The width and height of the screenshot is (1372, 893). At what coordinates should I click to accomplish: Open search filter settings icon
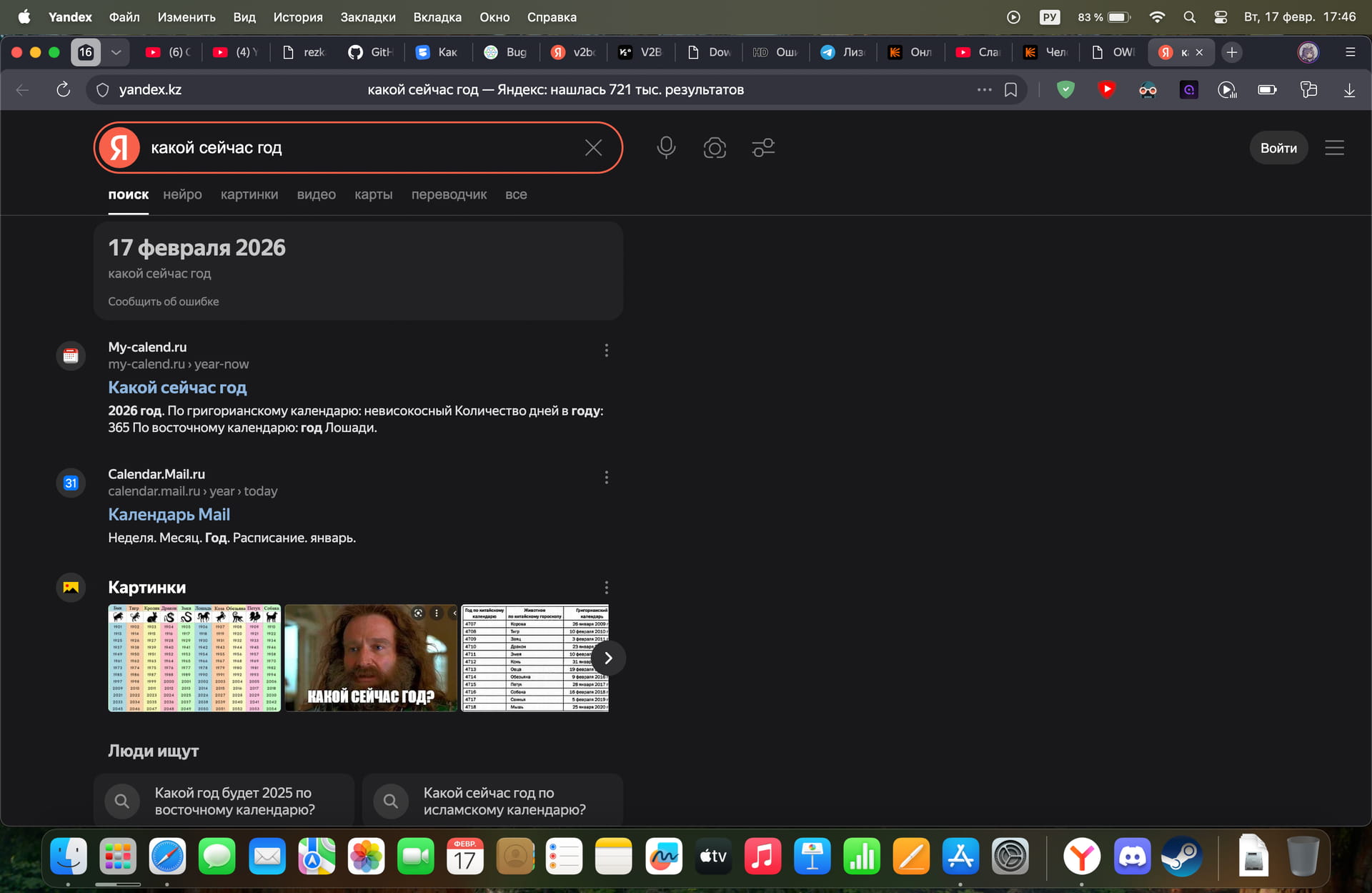coord(763,148)
